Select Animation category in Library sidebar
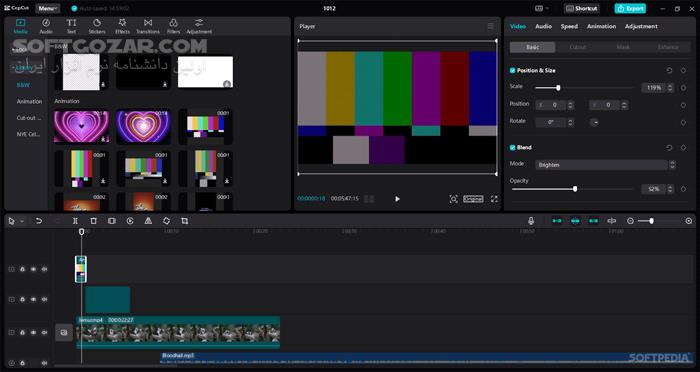 29,102
